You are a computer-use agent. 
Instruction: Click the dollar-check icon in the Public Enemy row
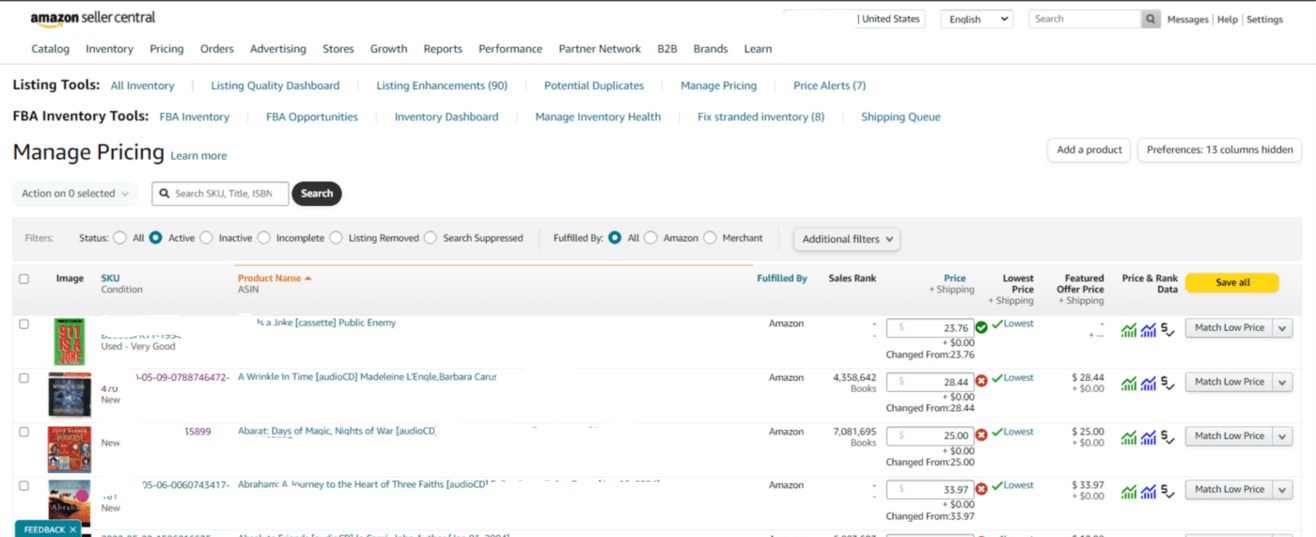[x=1167, y=330]
